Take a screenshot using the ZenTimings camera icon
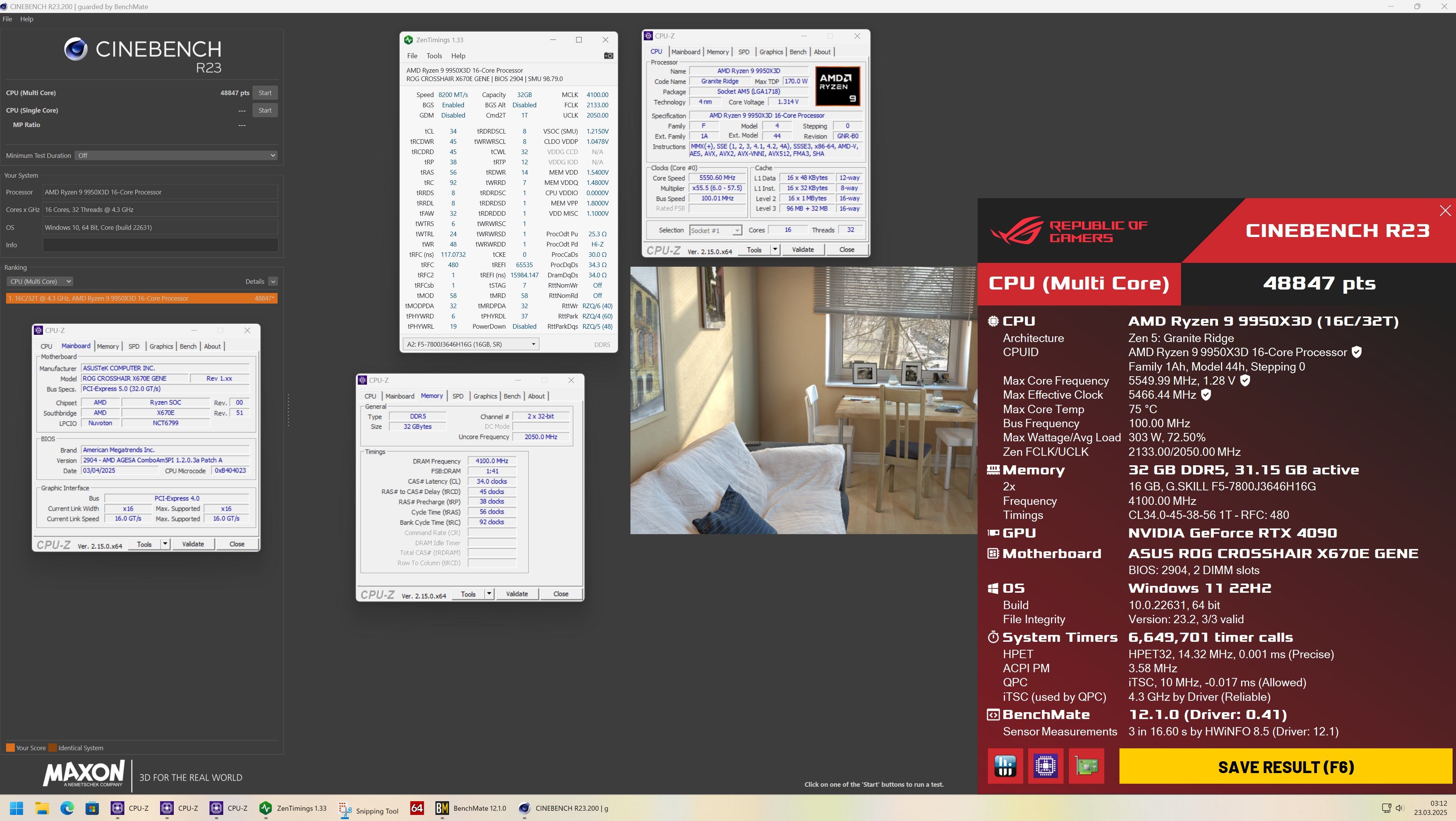 point(608,56)
